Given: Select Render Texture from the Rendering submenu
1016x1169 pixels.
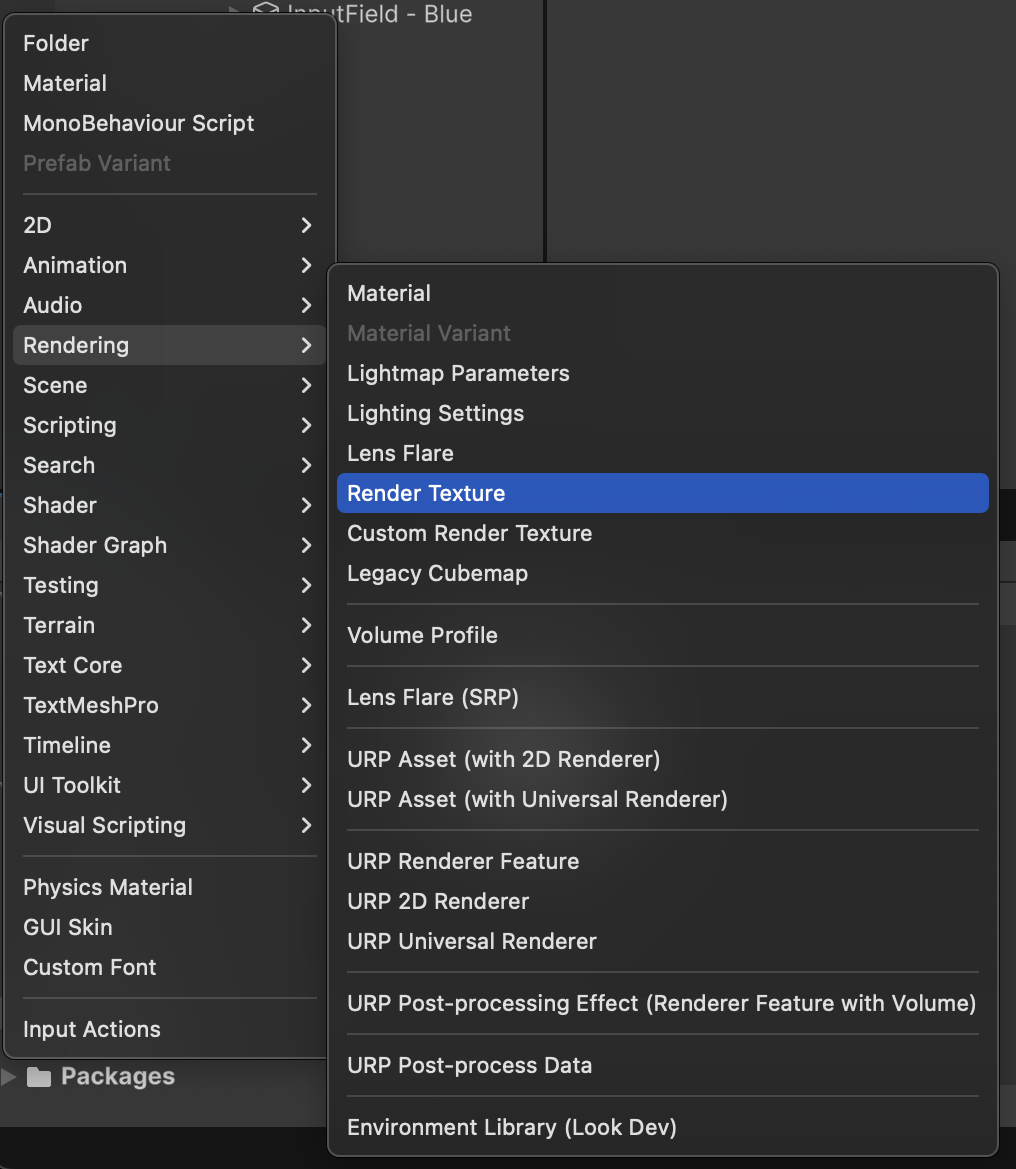Looking at the screenshot, I should click(426, 493).
